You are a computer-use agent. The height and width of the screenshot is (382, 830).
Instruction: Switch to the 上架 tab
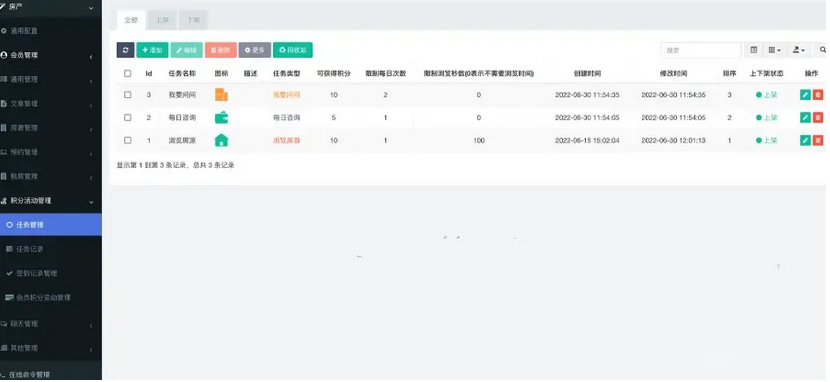click(162, 20)
